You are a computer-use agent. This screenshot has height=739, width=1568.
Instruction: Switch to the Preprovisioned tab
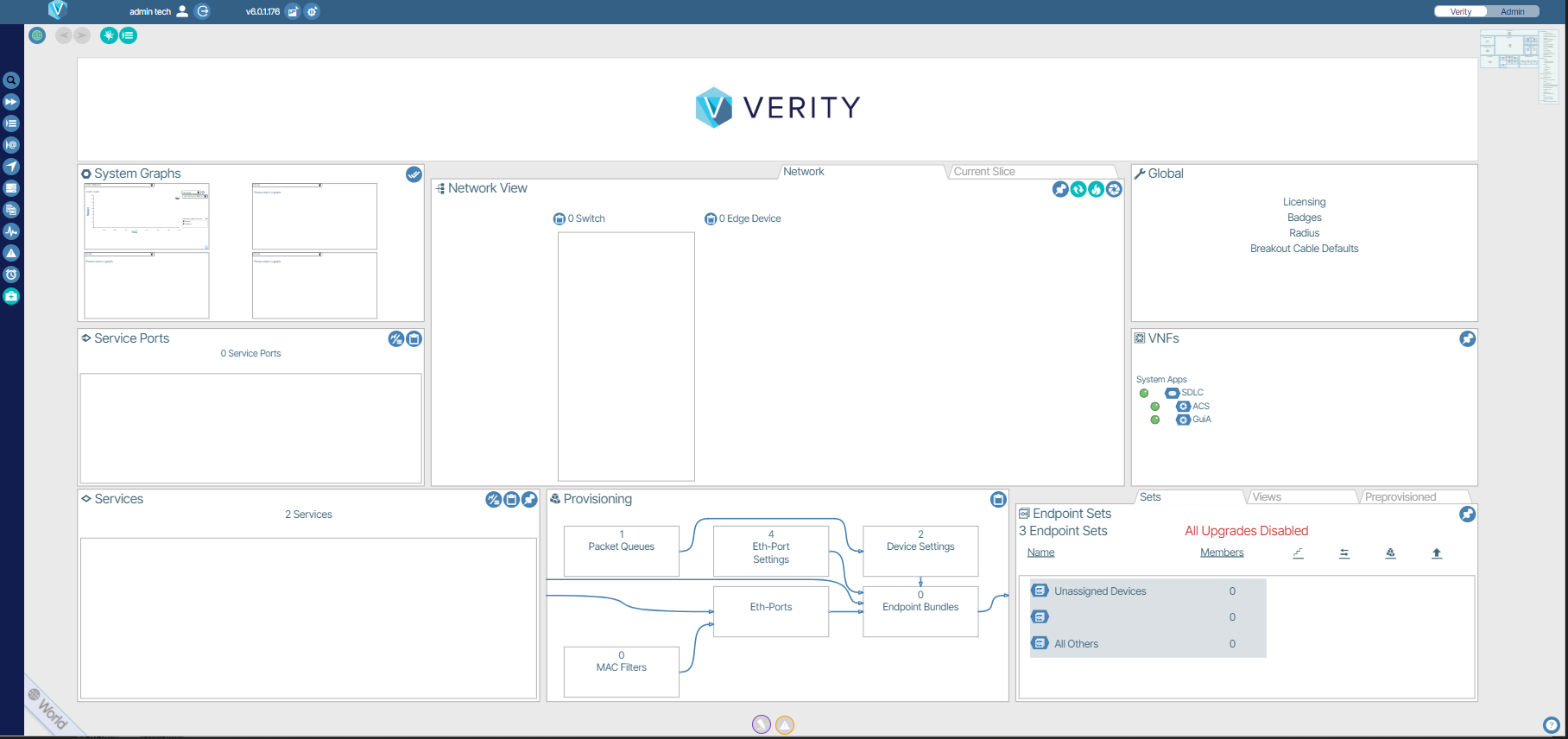point(1400,497)
